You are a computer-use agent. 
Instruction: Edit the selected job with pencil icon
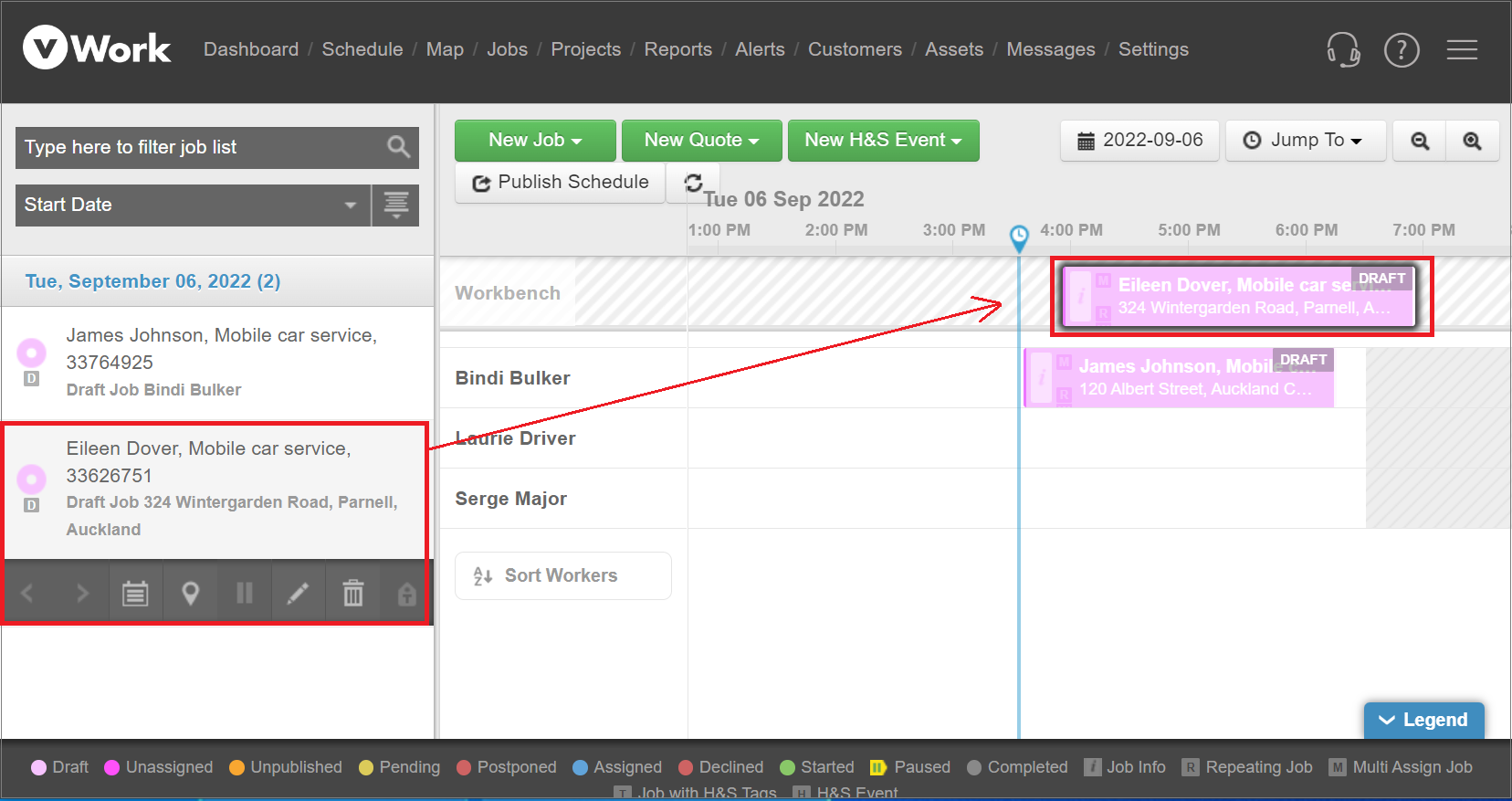[298, 594]
